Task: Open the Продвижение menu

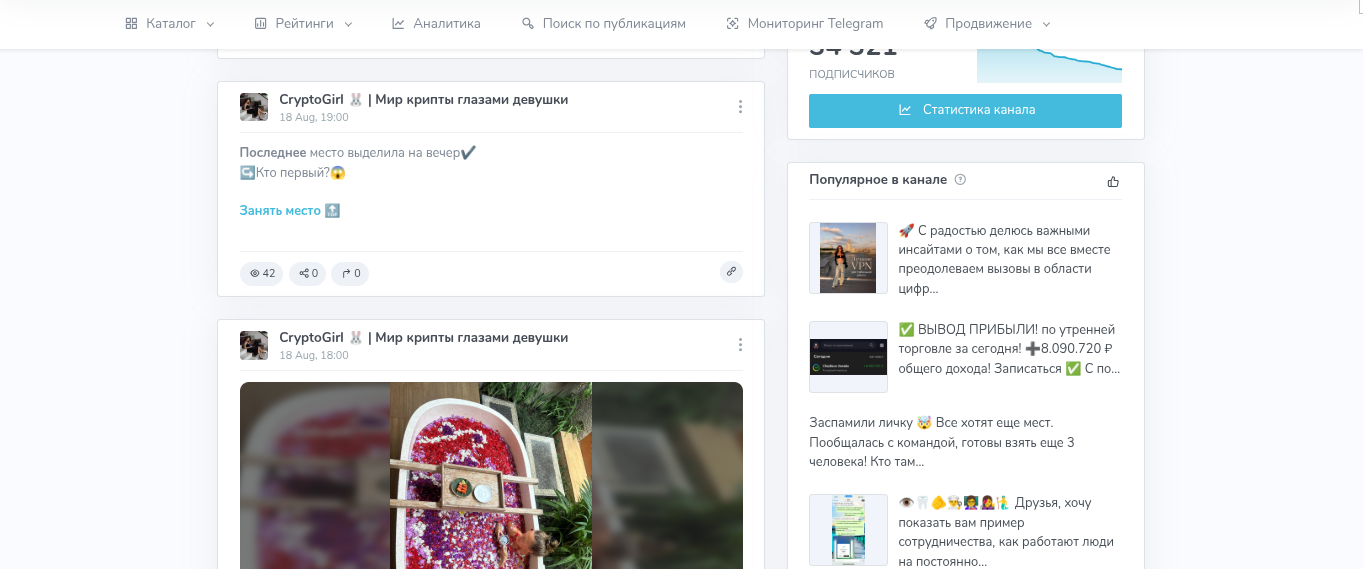Action: tap(987, 23)
